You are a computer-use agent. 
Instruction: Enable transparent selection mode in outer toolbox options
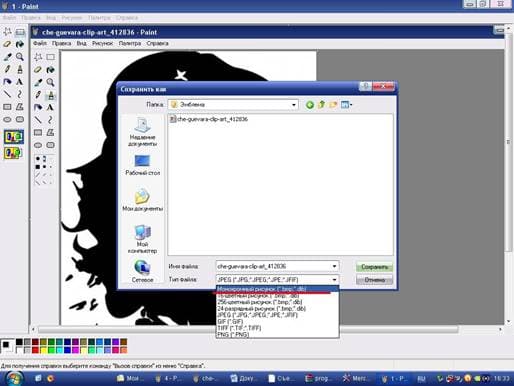pos(14,153)
